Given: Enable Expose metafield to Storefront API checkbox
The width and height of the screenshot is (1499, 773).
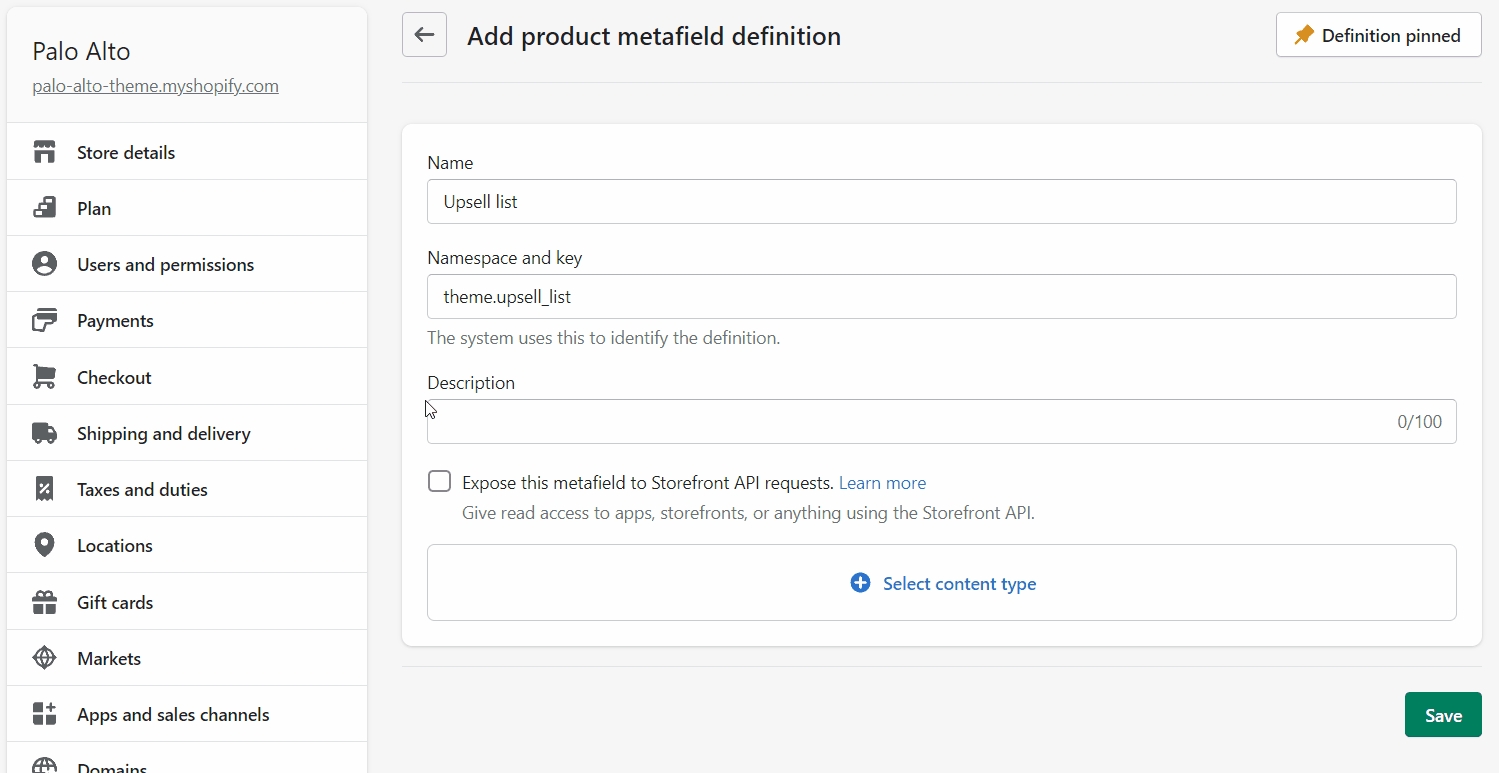Looking at the screenshot, I should (439, 482).
